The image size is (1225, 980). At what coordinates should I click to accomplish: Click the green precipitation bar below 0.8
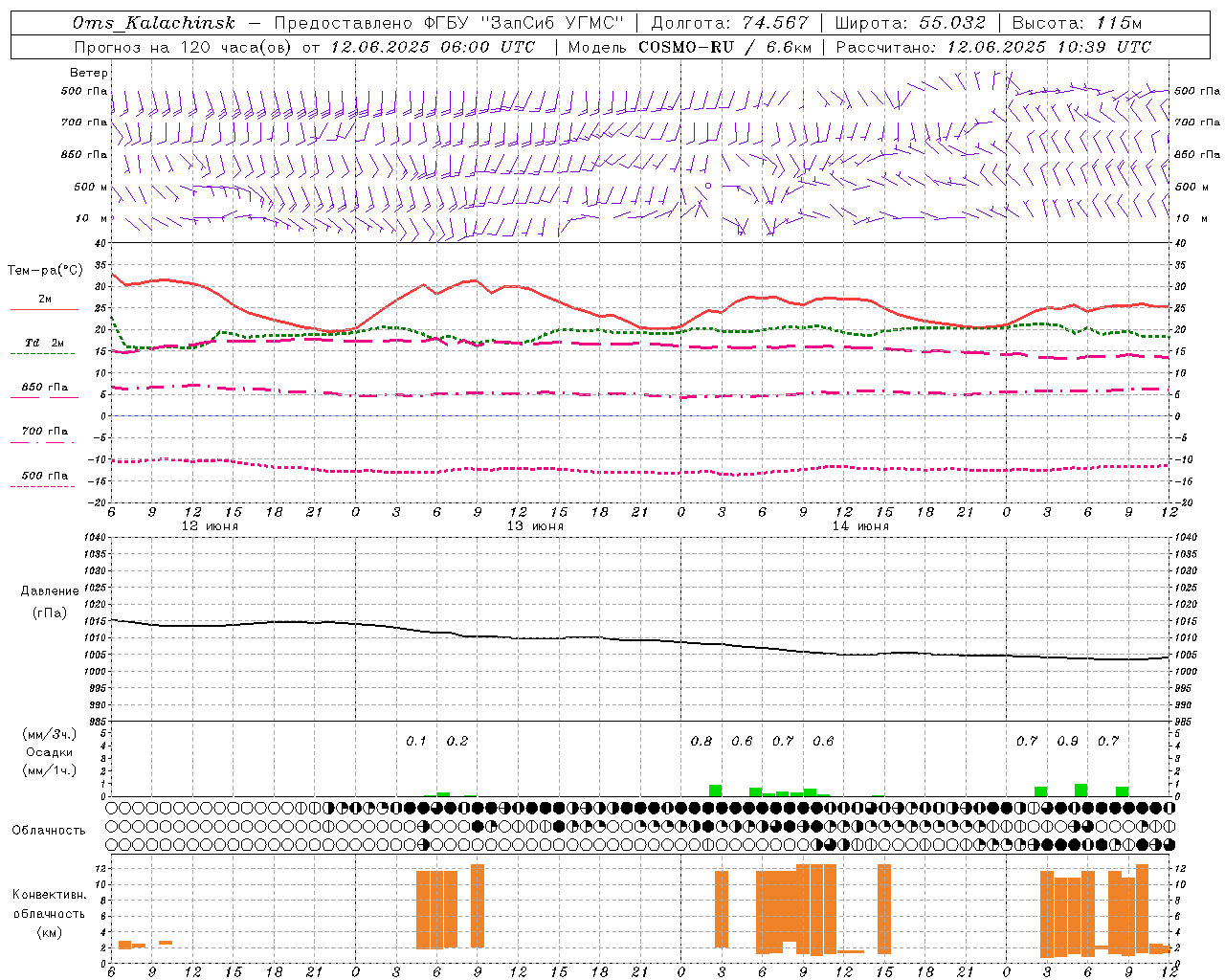point(715,791)
